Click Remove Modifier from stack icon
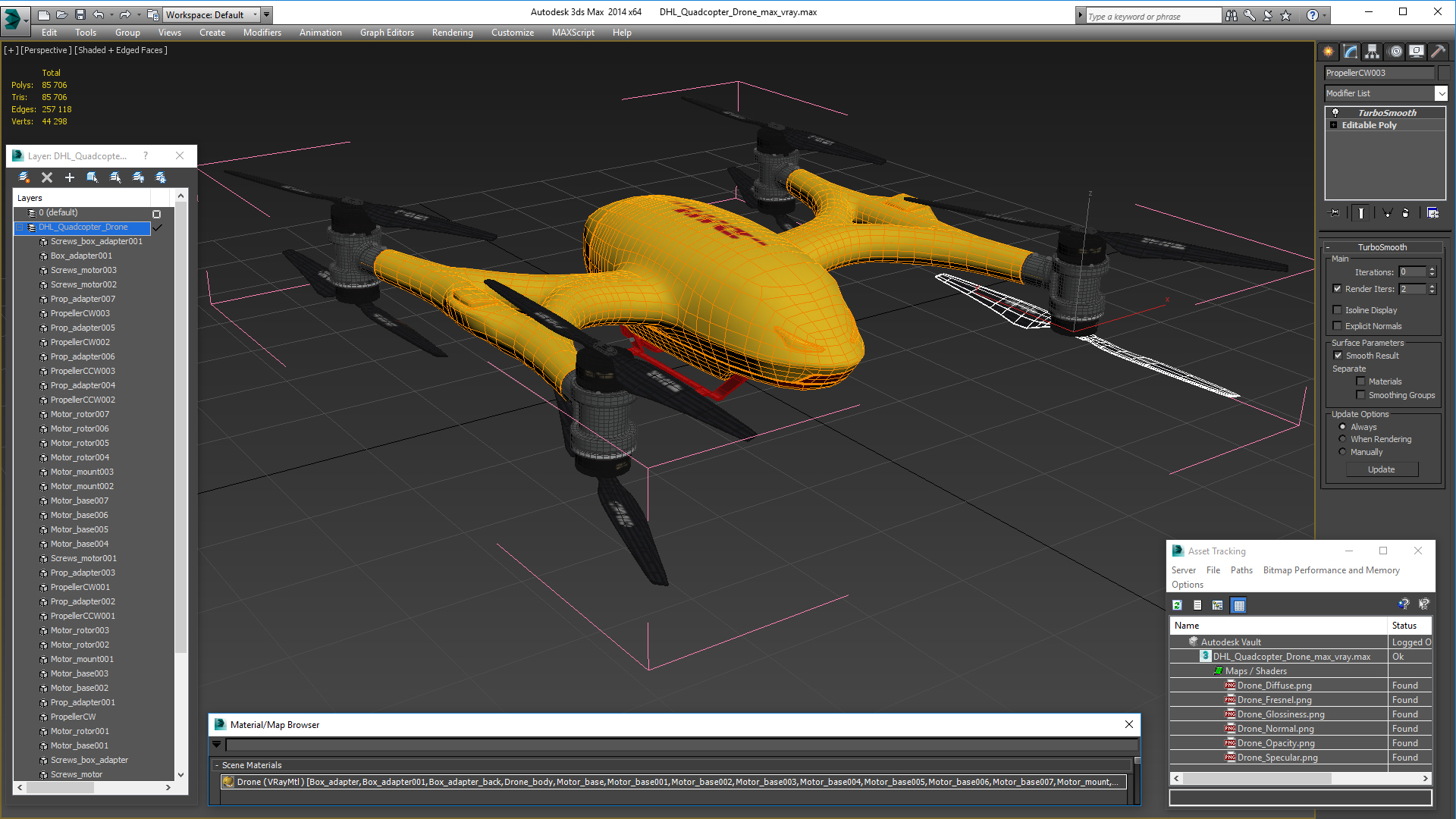 coord(1405,213)
